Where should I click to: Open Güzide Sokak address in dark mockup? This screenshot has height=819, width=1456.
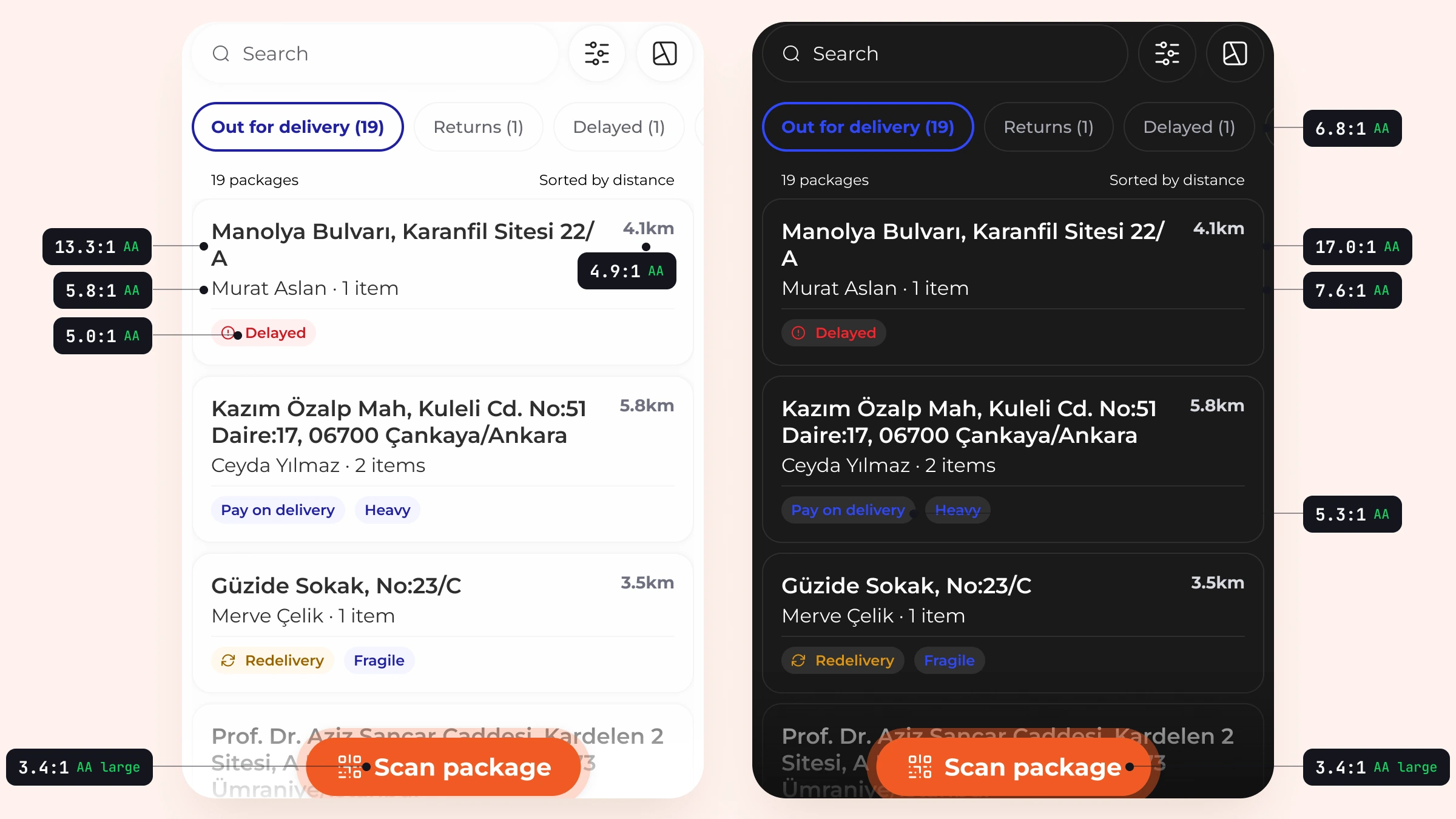907,586
